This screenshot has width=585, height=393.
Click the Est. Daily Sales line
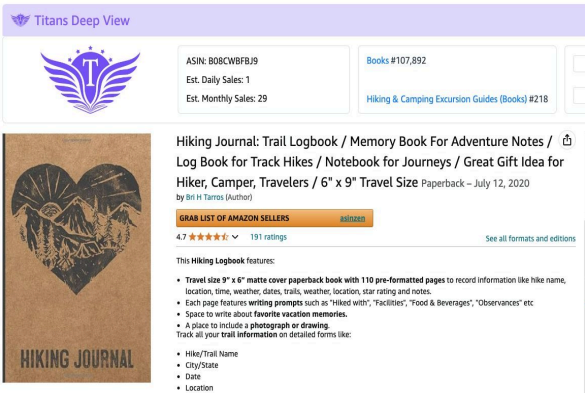[x=218, y=80]
